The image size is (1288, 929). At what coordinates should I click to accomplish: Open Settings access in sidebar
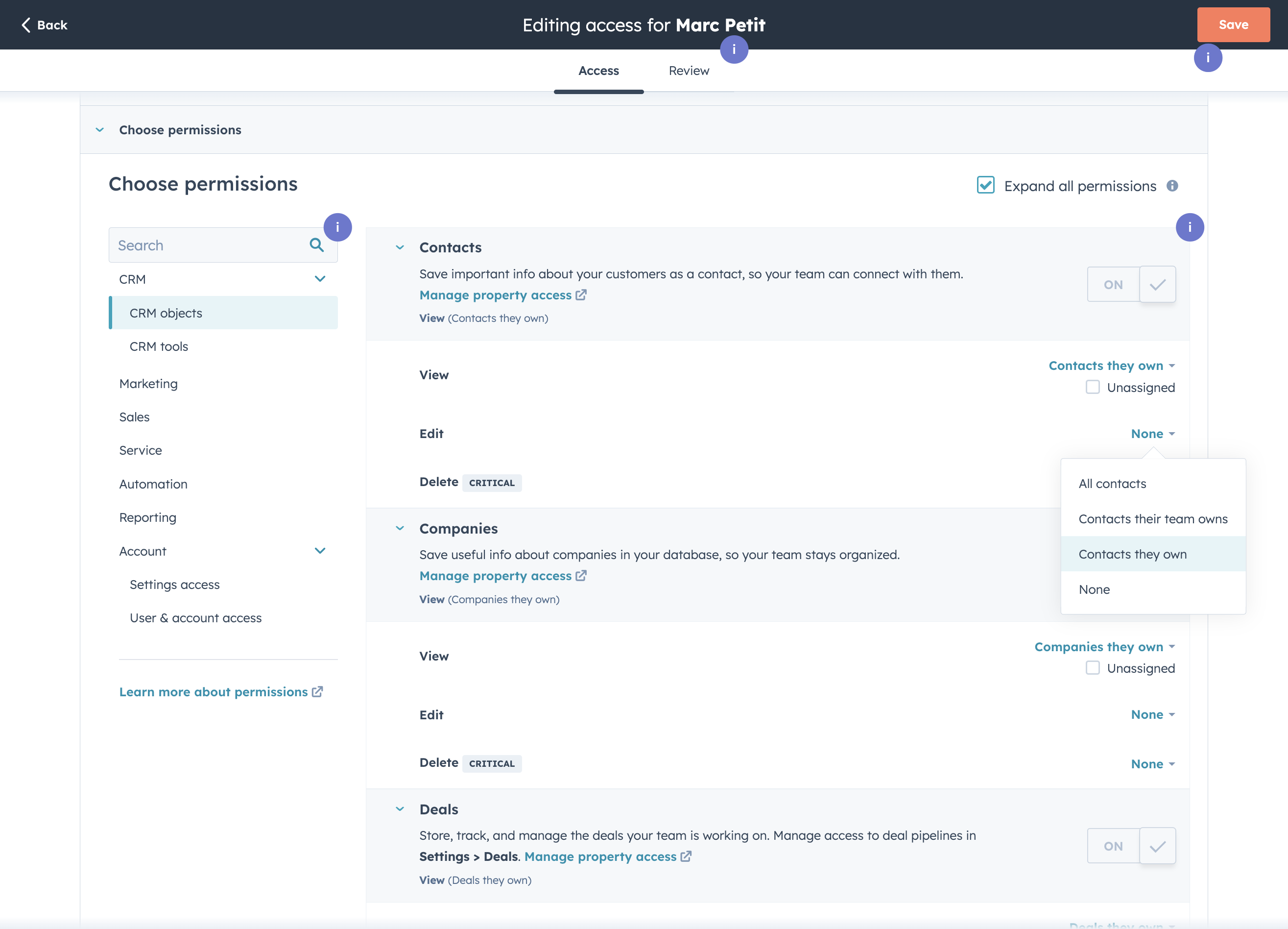click(x=223, y=584)
